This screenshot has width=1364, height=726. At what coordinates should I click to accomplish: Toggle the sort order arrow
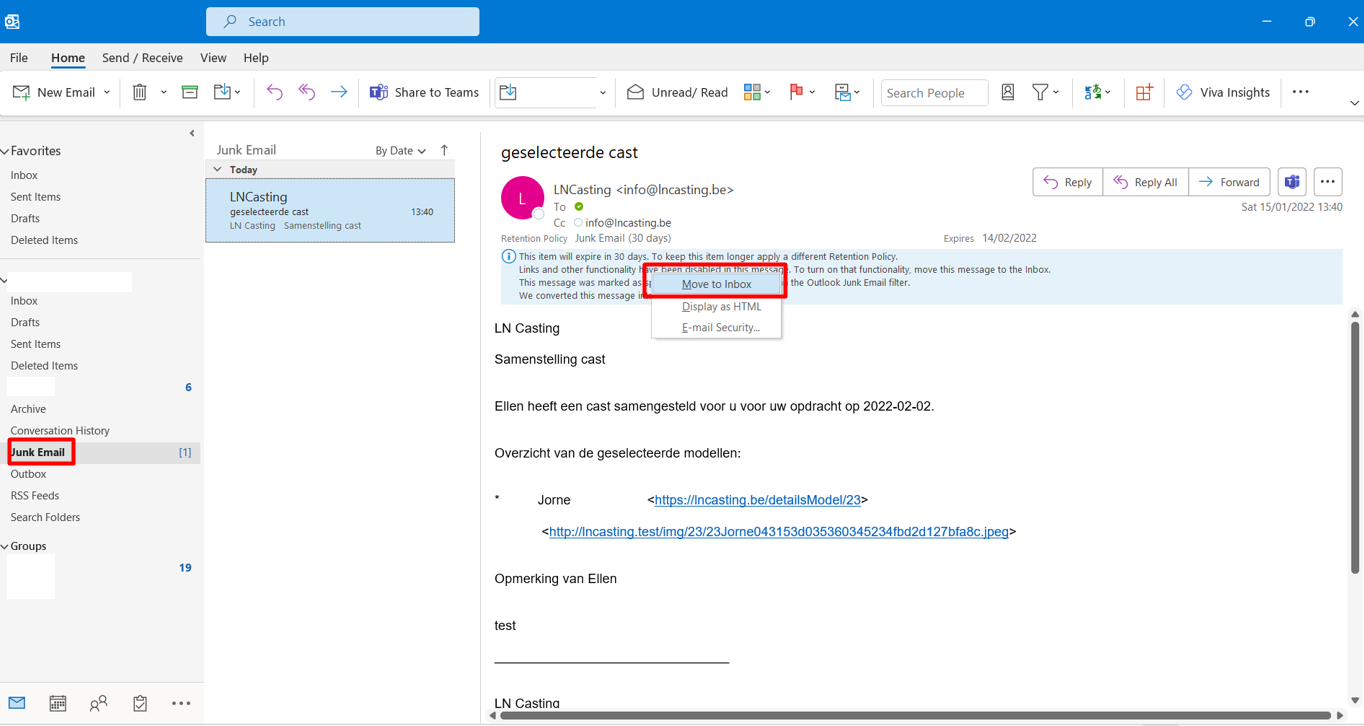coord(444,150)
